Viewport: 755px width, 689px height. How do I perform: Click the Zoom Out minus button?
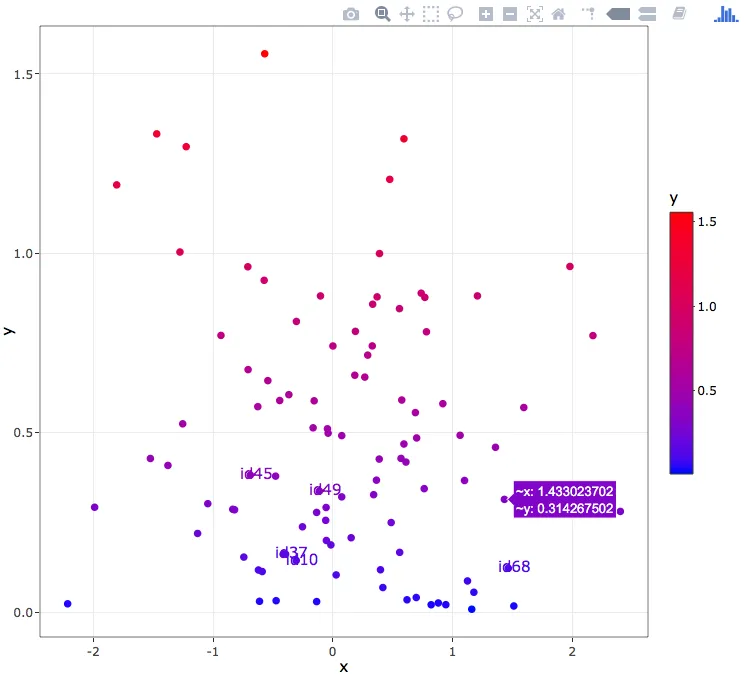tap(510, 14)
